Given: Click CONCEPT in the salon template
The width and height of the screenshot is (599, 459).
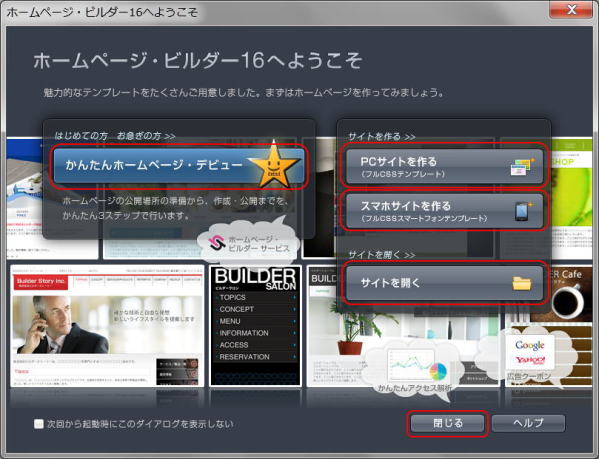Looking at the screenshot, I should point(236,309).
